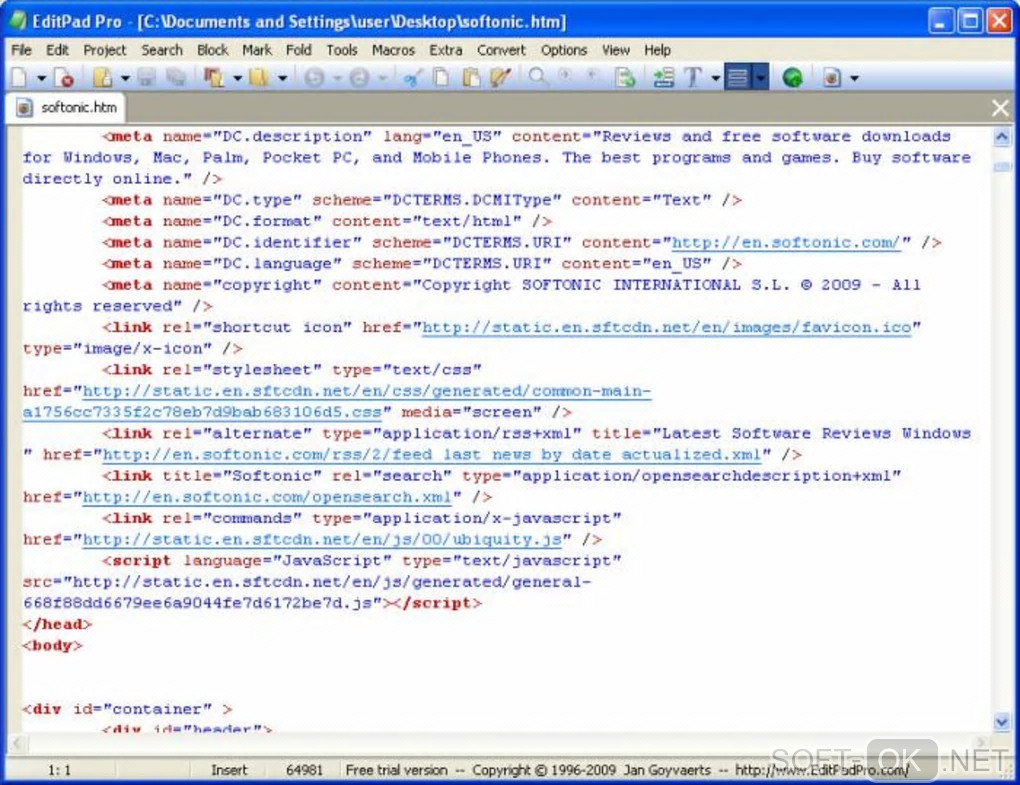
Task: Click the Paste clipboard icon
Action: coord(471,78)
